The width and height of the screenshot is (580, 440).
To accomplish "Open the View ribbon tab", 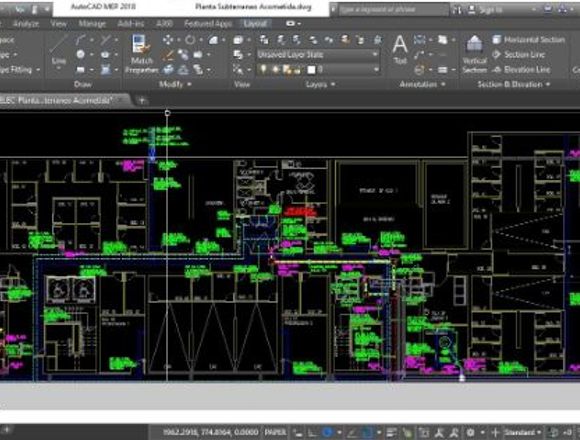I will pos(58,24).
